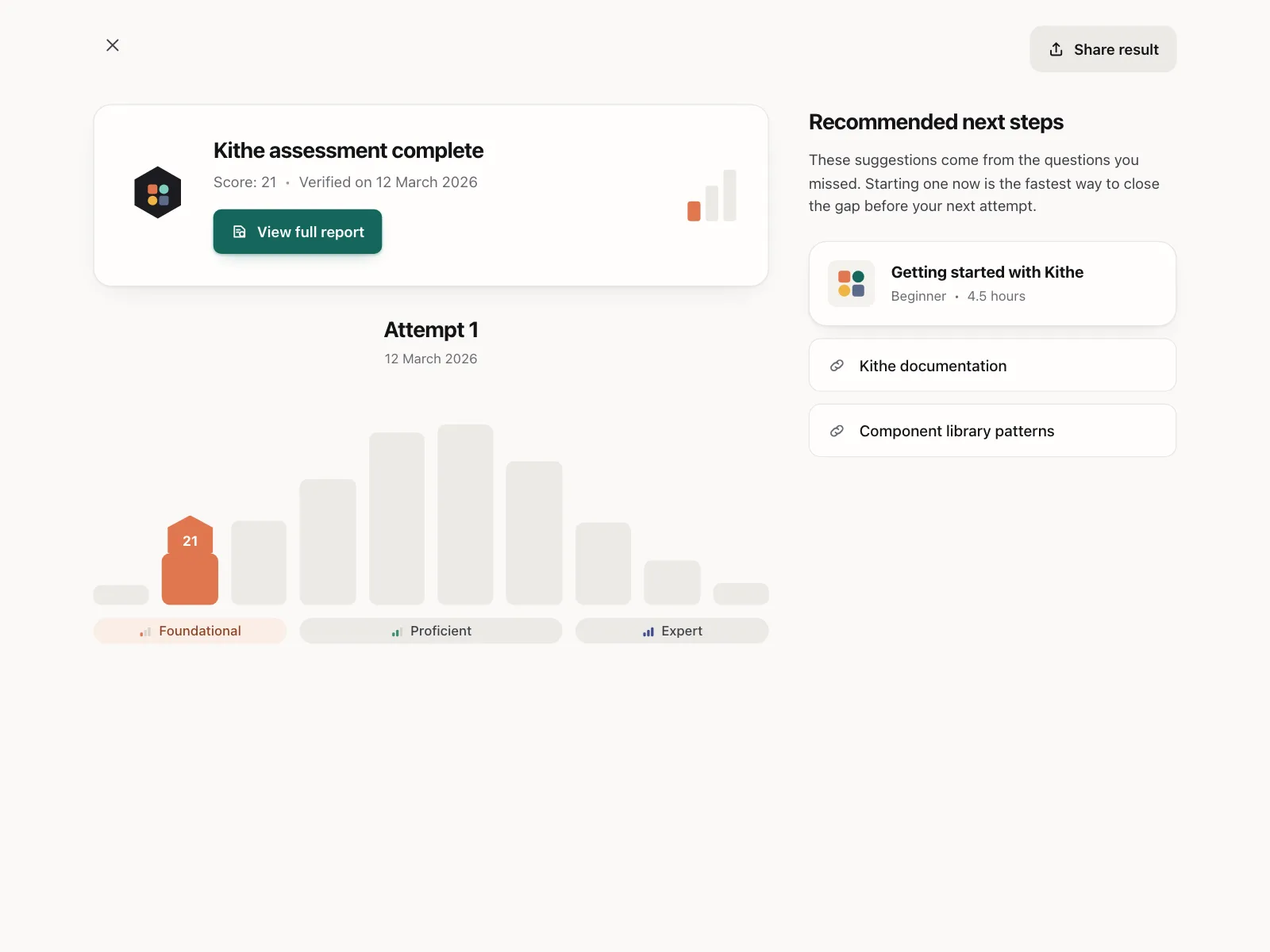Open Component library patterns link
1270x952 pixels.
[x=992, y=431]
